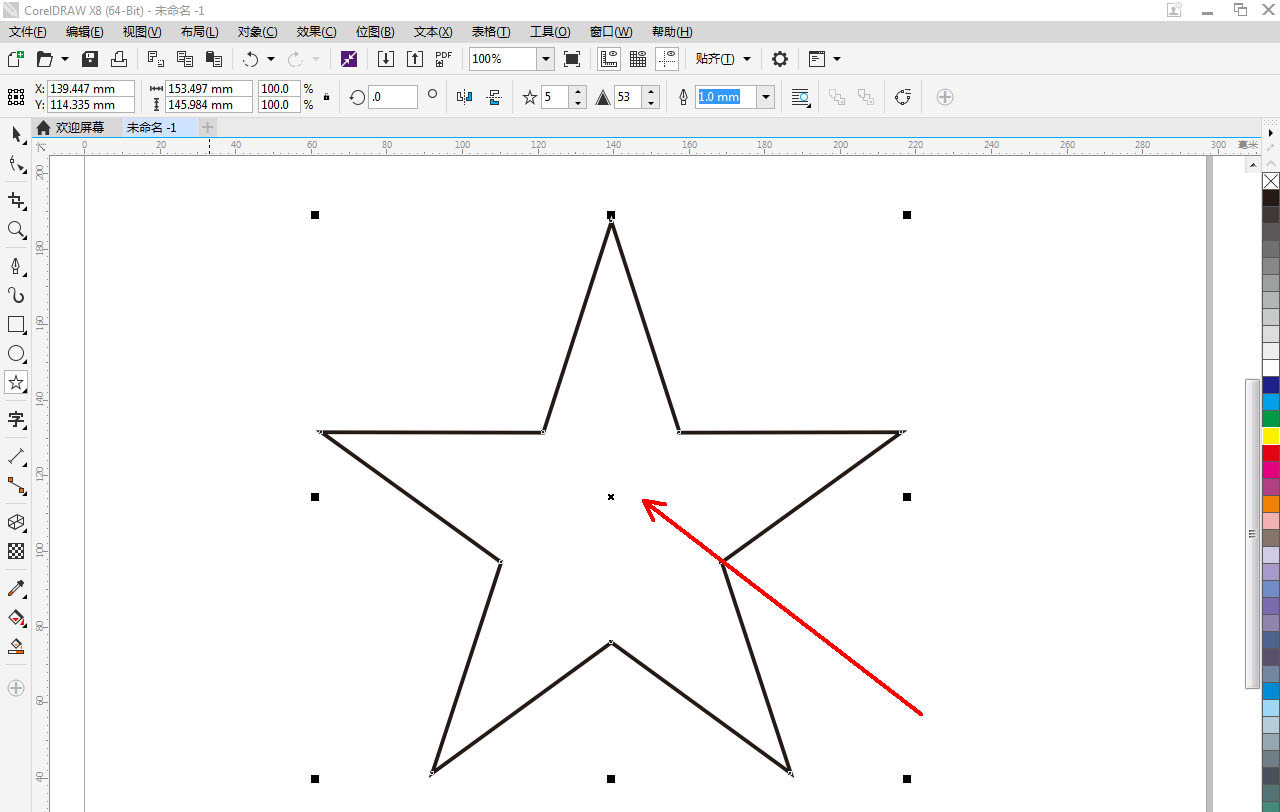Pick the yellow color swatch

click(x=1271, y=436)
